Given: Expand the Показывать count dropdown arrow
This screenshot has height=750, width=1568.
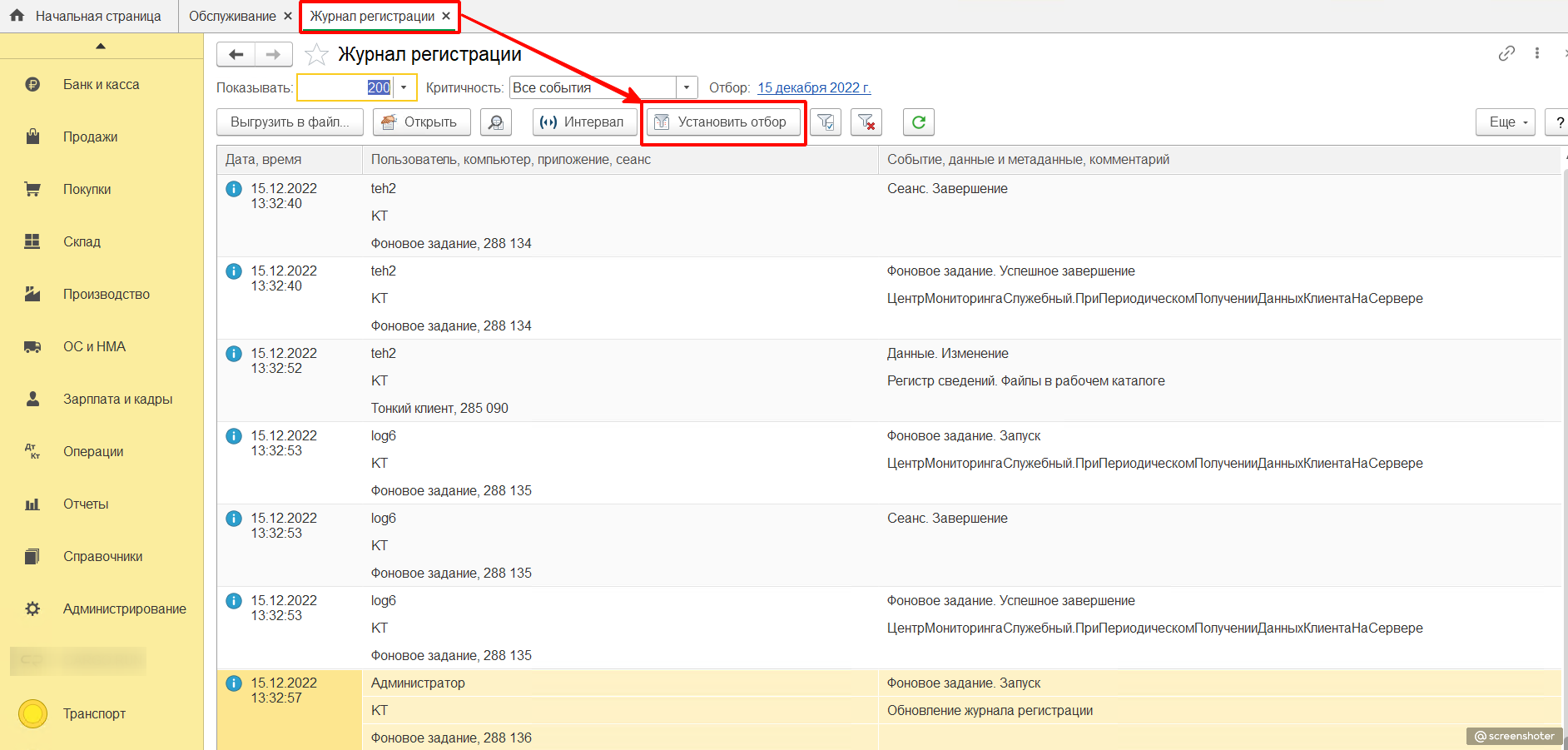Looking at the screenshot, I should click(x=404, y=87).
